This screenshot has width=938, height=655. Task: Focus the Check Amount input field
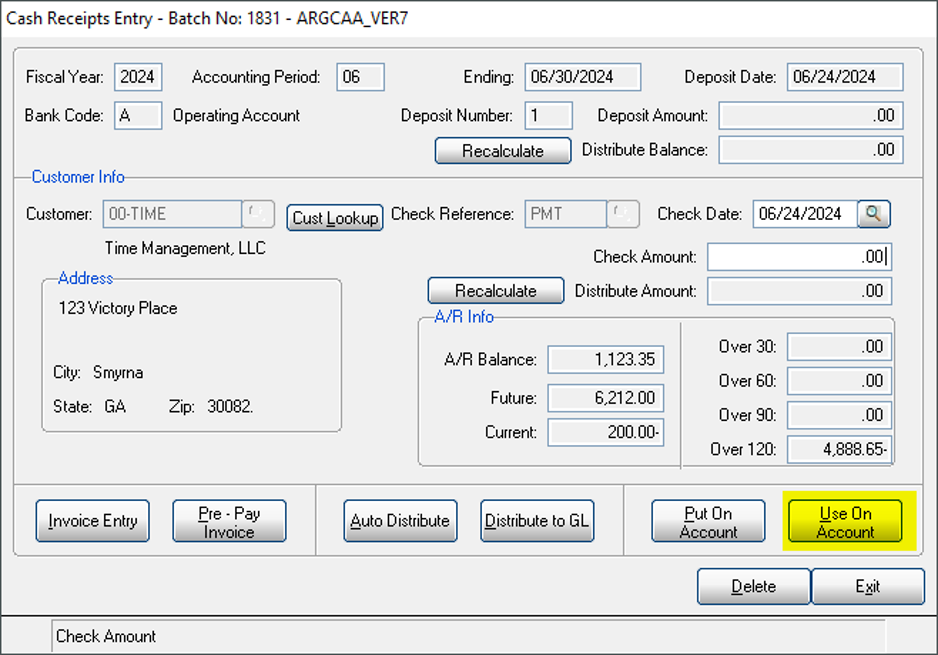800,257
